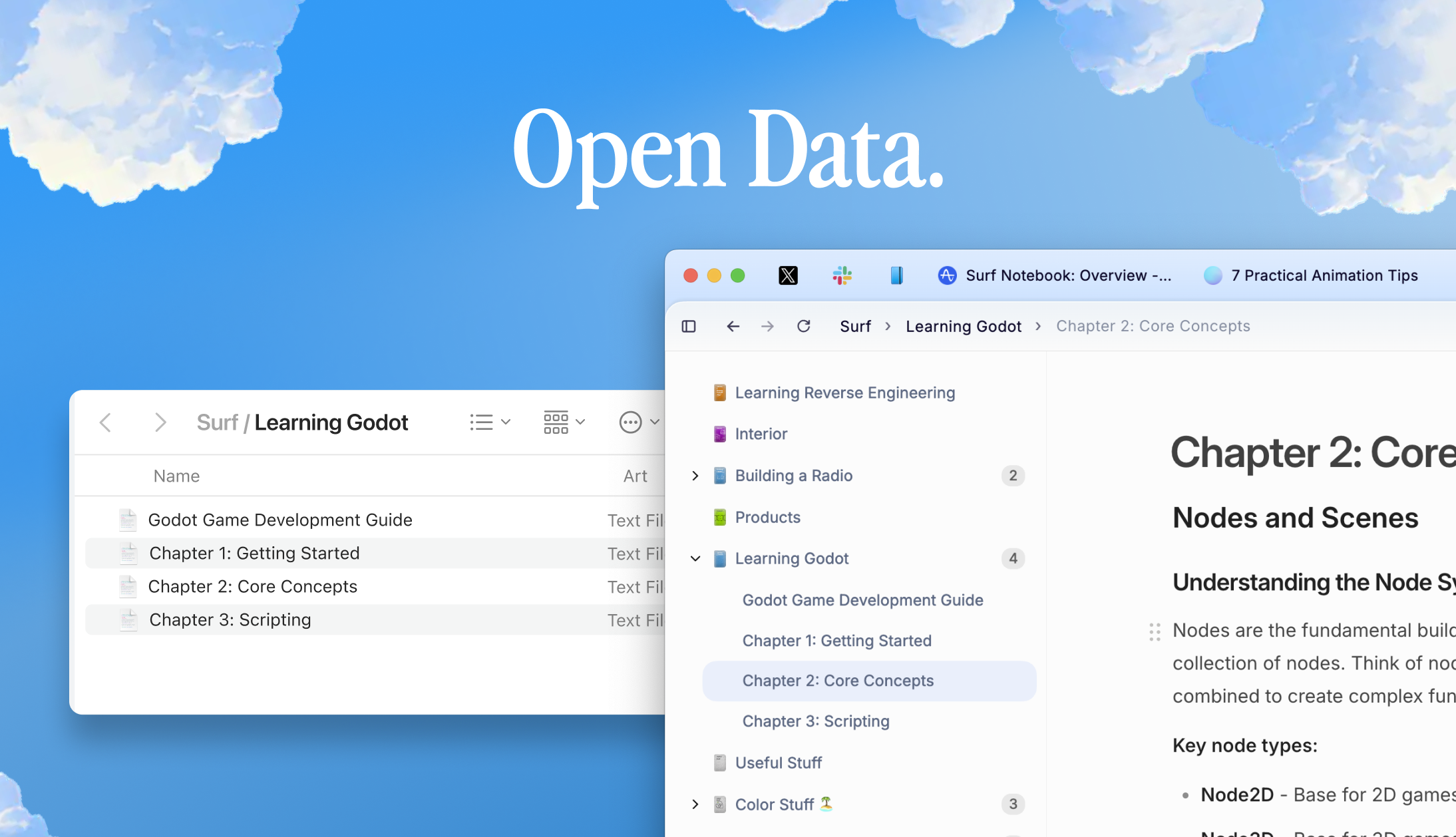Select Godot Game Development Guide file

tap(280, 520)
